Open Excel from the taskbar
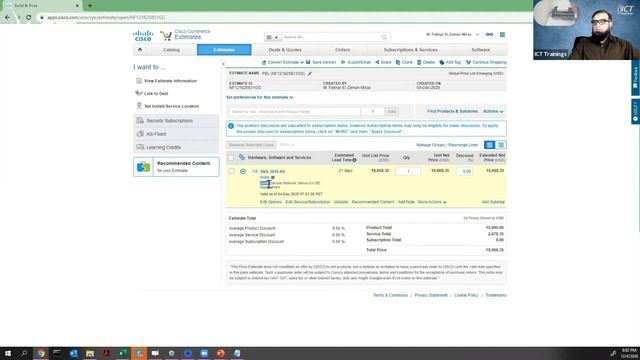This screenshot has height=360, width=640. pyautogui.click(x=122, y=353)
